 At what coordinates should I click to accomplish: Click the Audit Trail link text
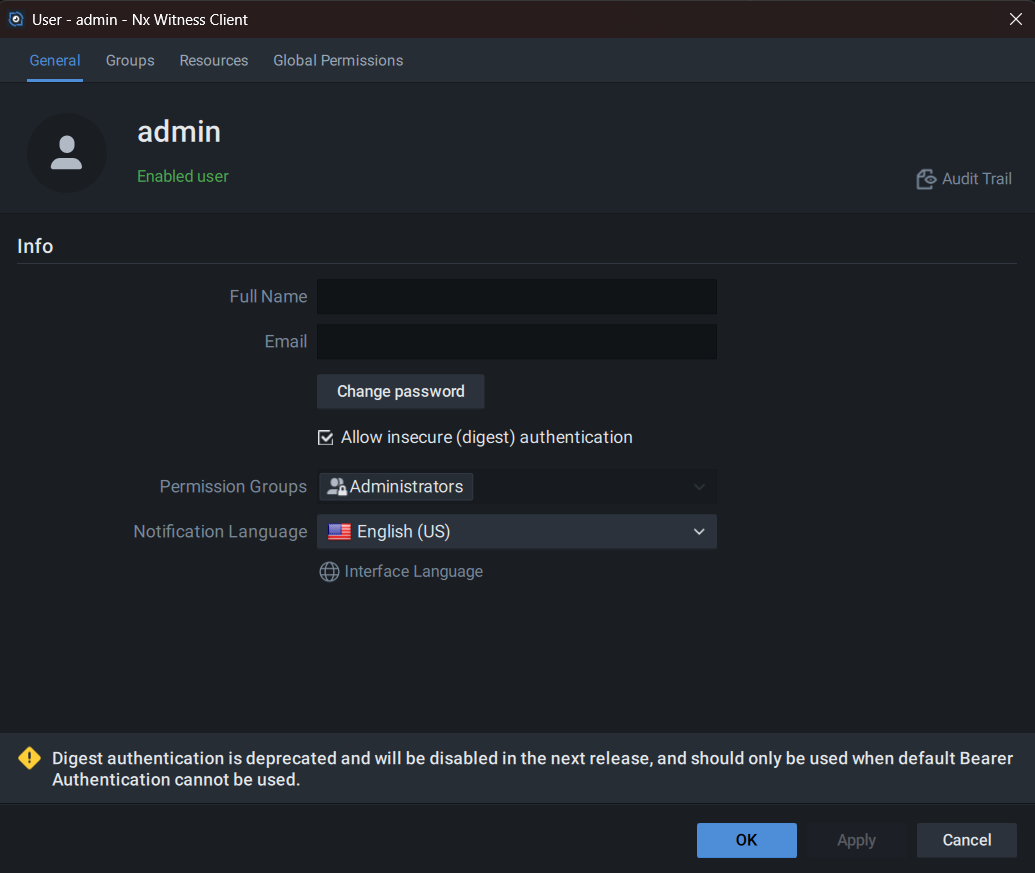pyautogui.click(x=977, y=179)
